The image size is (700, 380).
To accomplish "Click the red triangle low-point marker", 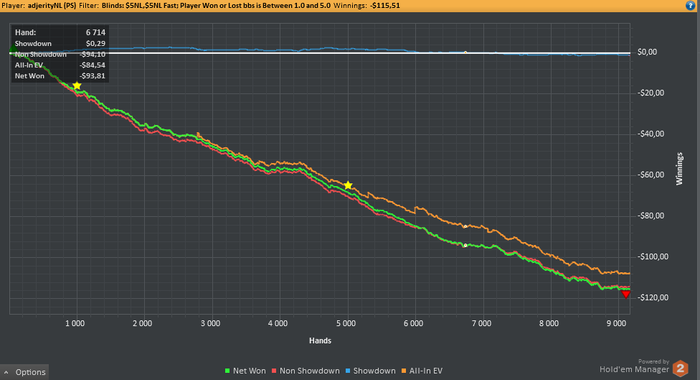I will click(x=626, y=294).
